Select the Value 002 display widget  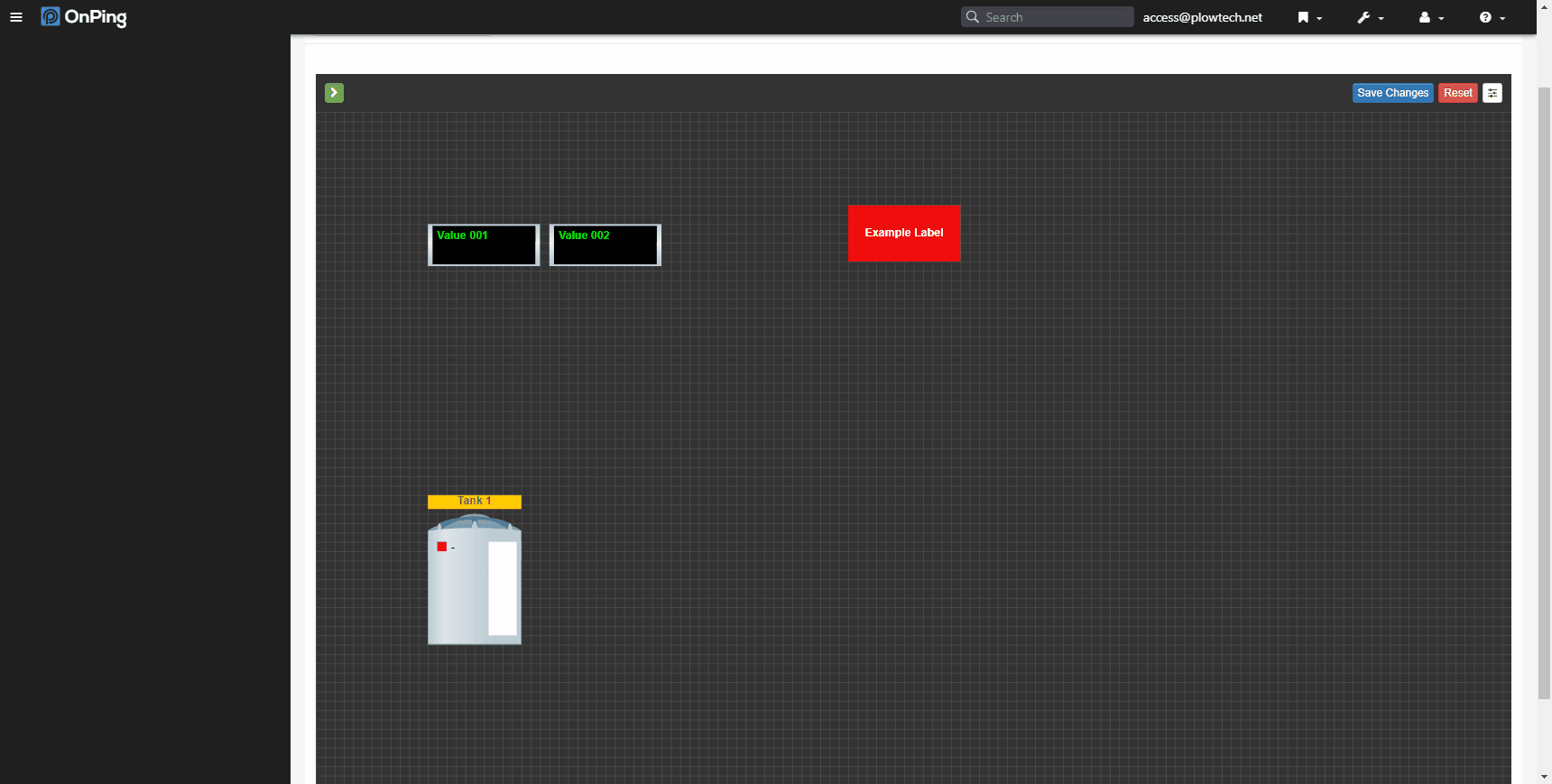[605, 245]
